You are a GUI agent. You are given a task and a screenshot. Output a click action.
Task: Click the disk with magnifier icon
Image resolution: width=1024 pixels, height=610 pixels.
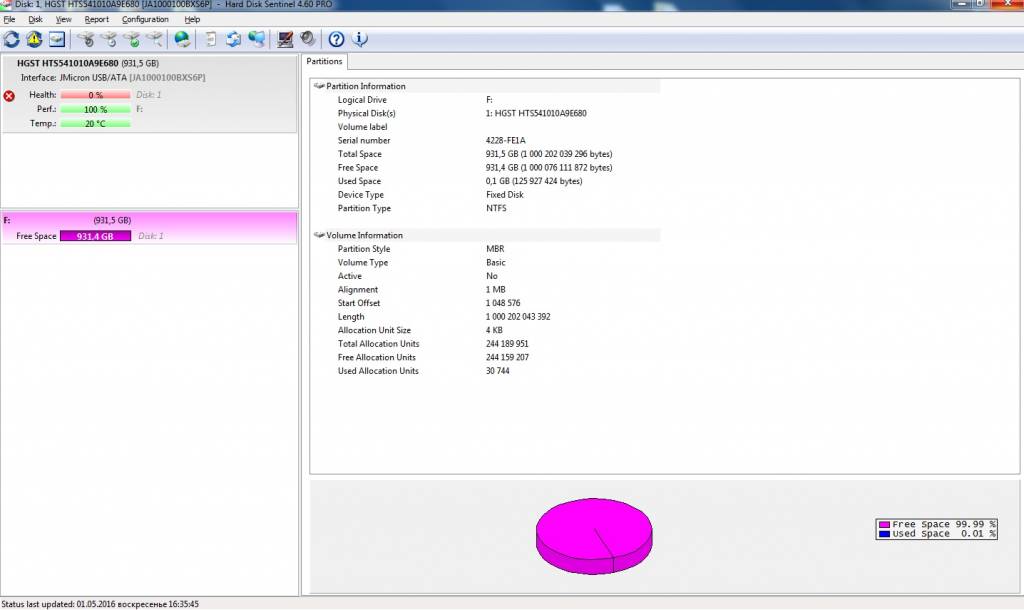(x=154, y=39)
